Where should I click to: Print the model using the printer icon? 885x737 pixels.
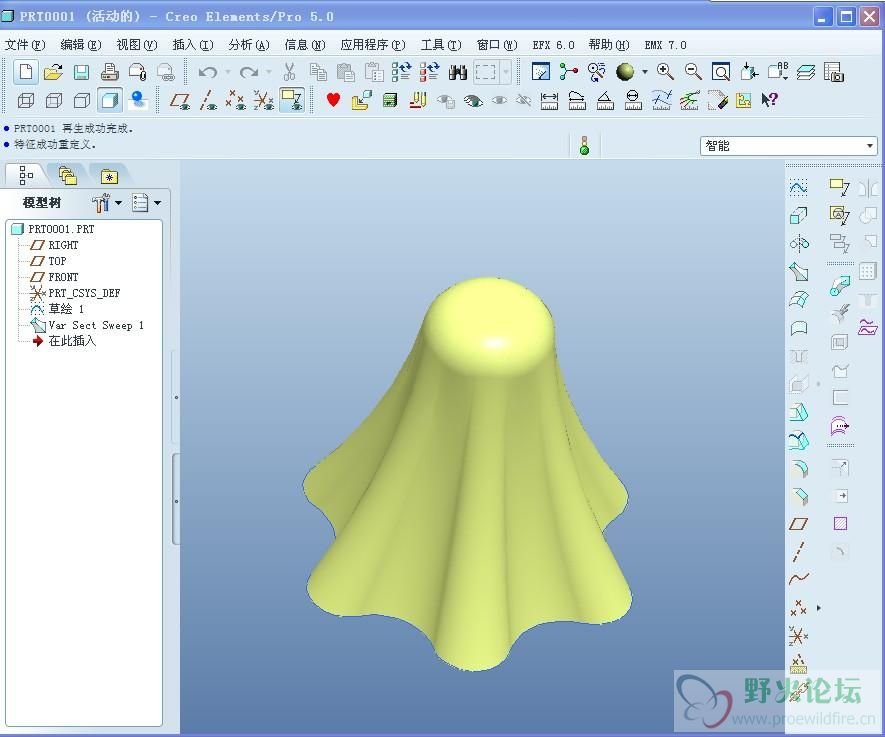pyautogui.click(x=109, y=72)
